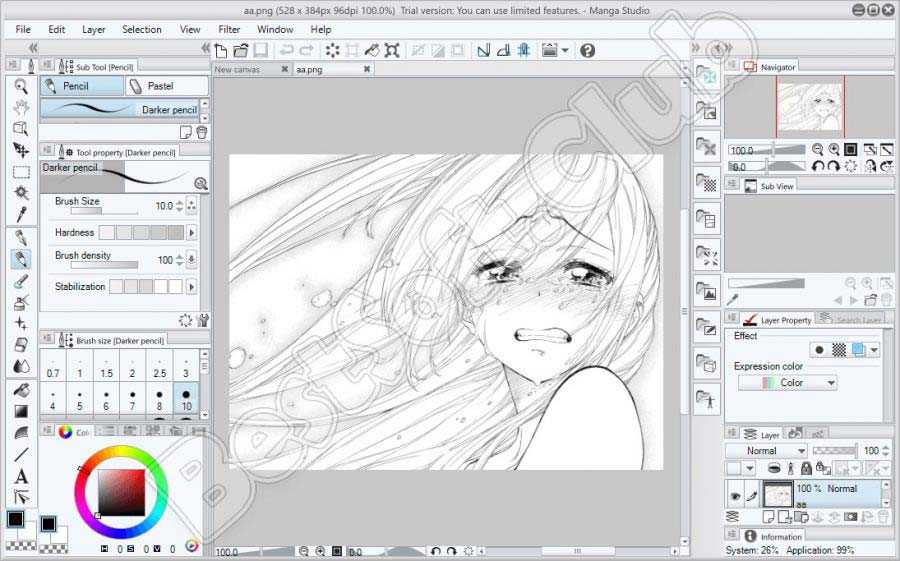Open the layer blending mode Normal dropdown
The width and height of the screenshot is (900, 561).
point(767,451)
